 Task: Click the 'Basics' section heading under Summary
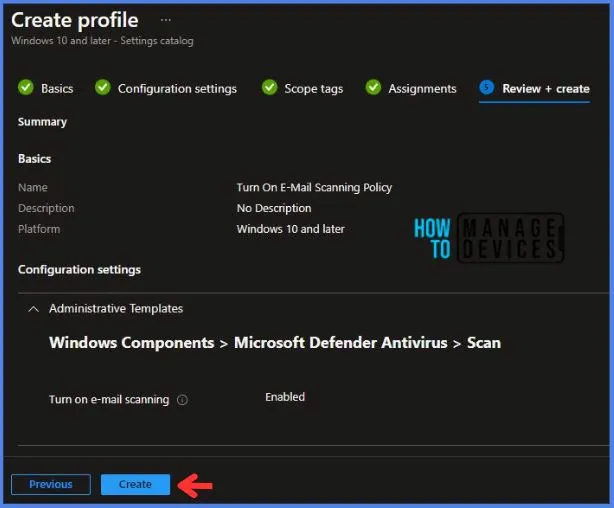point(34,159)
